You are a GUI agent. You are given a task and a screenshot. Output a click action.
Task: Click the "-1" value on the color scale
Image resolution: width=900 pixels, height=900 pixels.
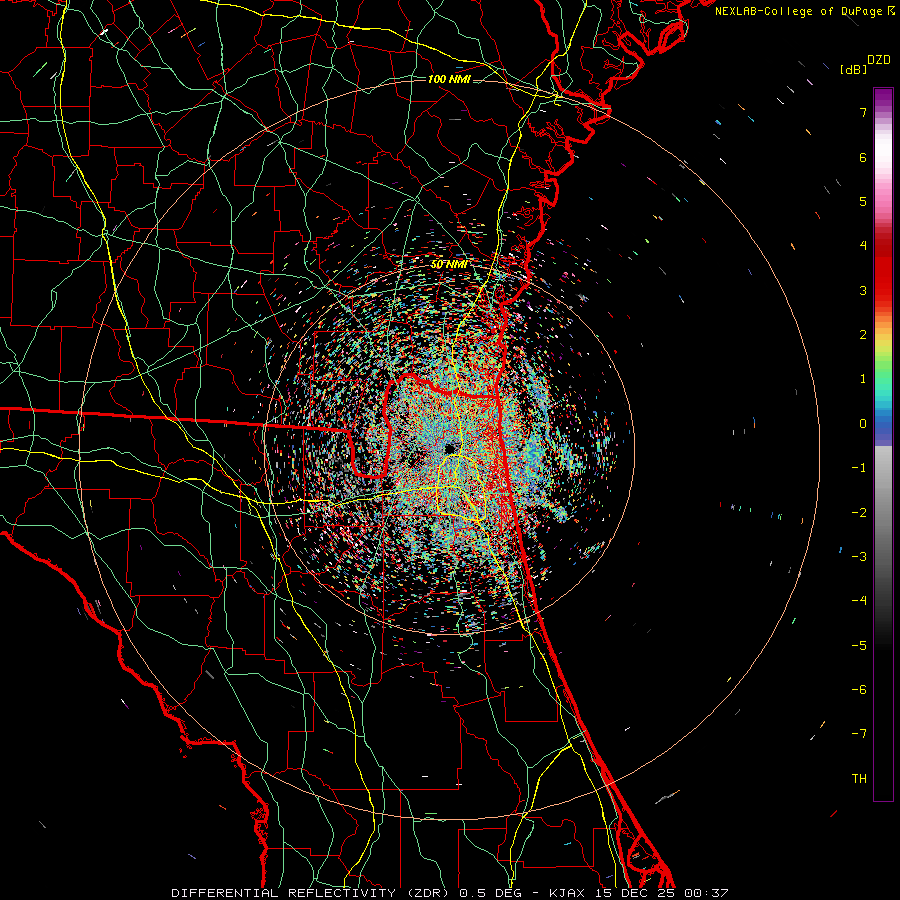[859, 468]
